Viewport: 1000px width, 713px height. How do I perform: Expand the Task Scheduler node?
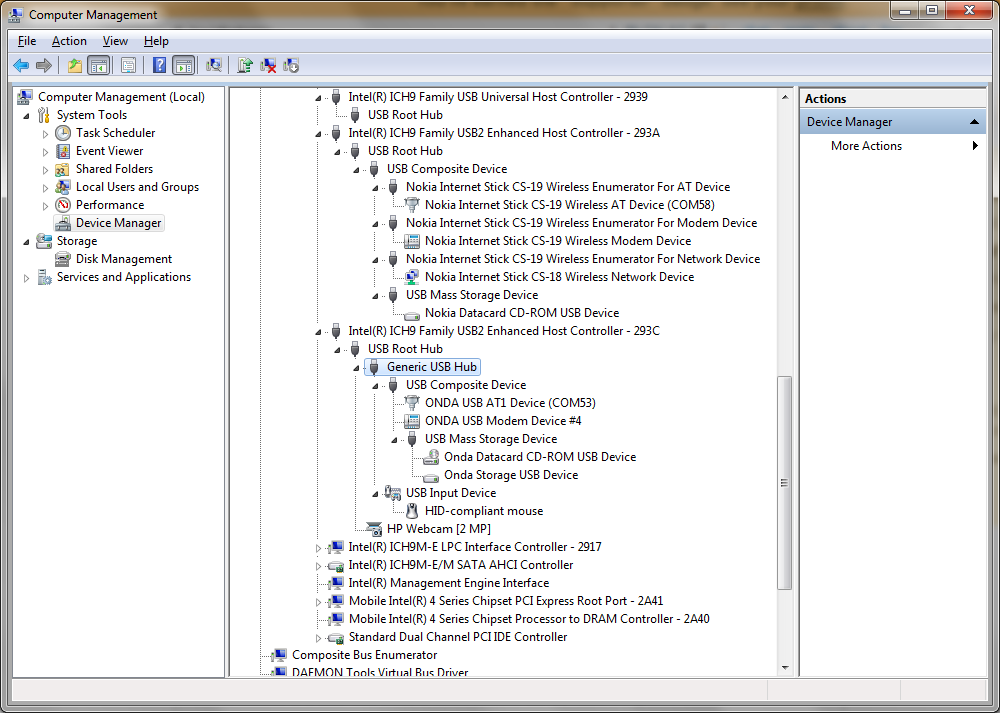tap(45, 133)
